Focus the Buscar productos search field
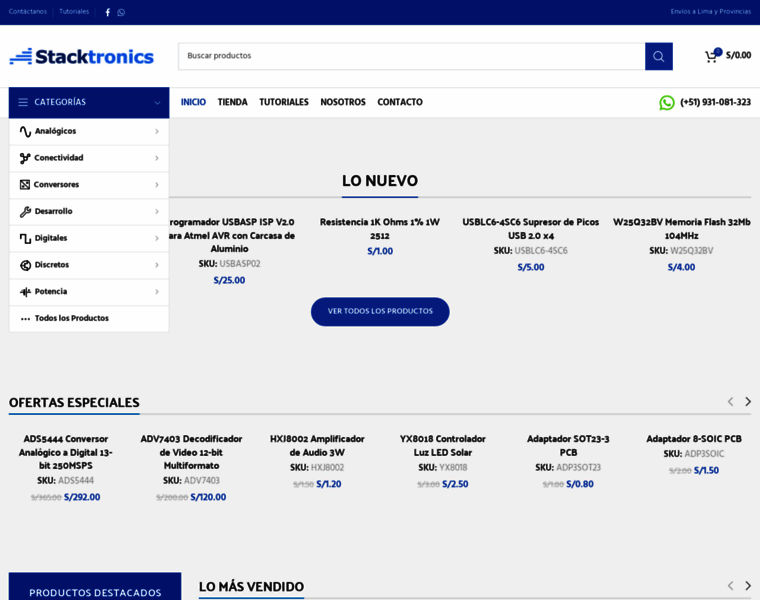The height and width of the screenshot is (600, 760). click(412, 56)
